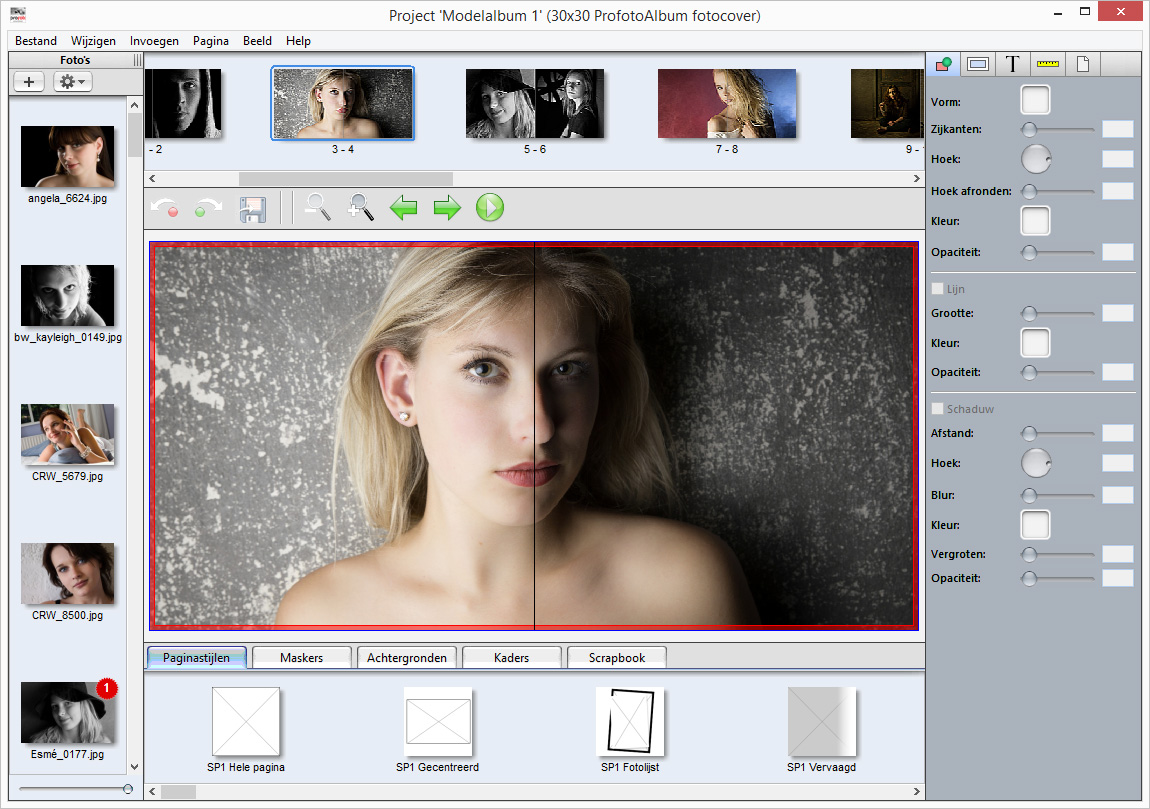The image size is (1150, 809).
Task: Open the Invoegen menu
Action: pos(154,41)
